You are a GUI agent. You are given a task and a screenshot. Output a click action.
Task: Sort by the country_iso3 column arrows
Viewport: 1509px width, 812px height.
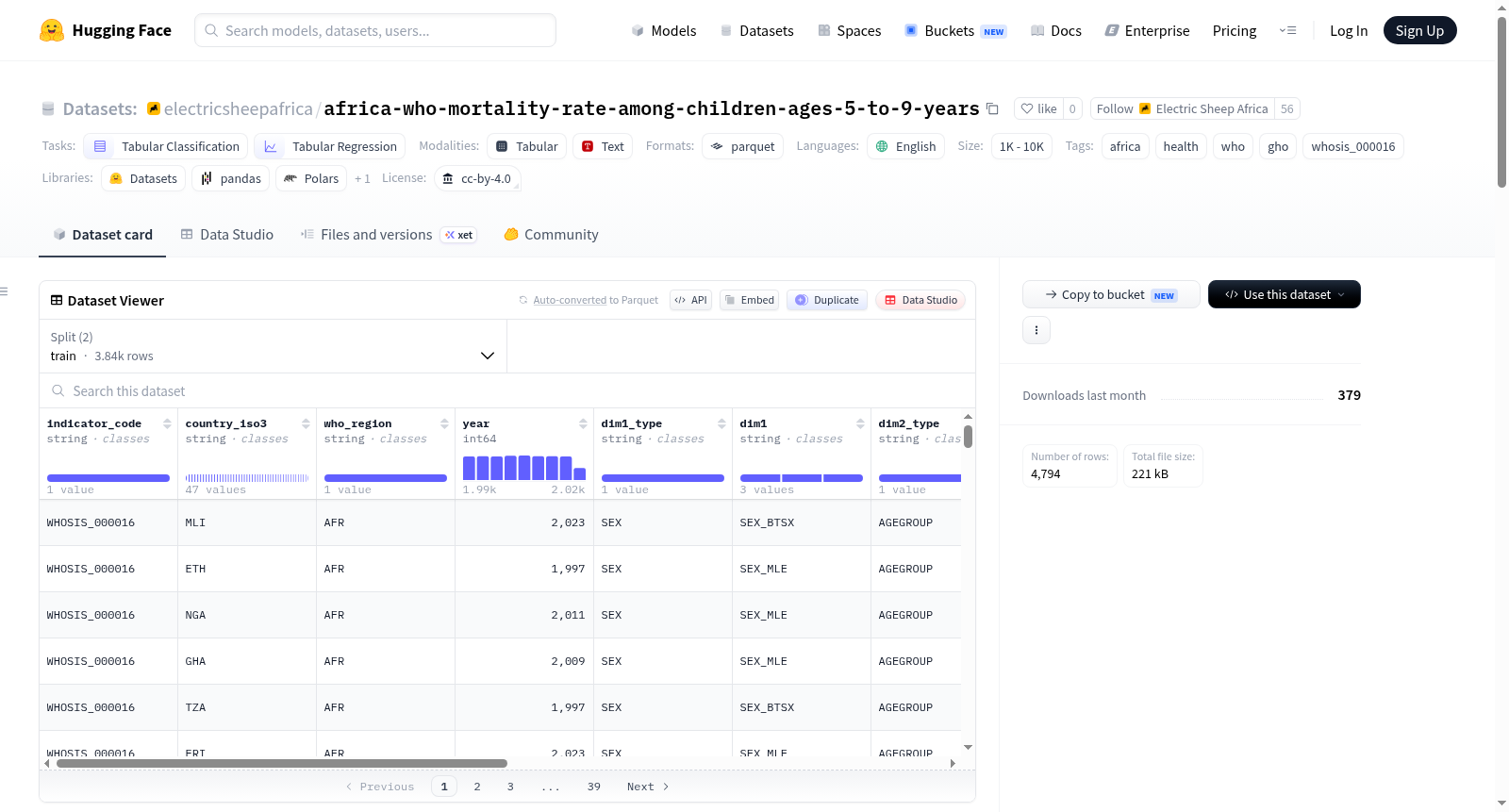tap(306, 423)
